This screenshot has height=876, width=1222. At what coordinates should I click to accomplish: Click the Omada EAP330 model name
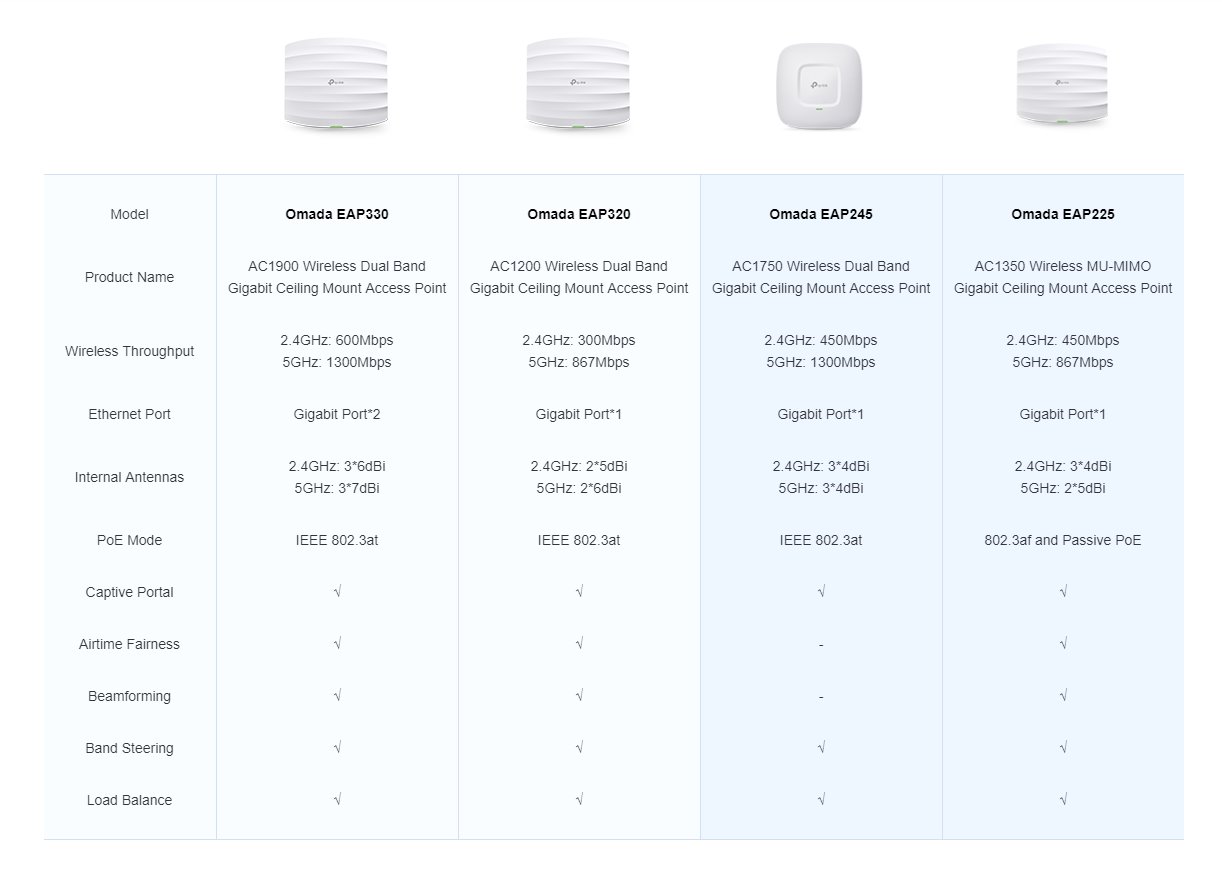click(x=337, y=214)
